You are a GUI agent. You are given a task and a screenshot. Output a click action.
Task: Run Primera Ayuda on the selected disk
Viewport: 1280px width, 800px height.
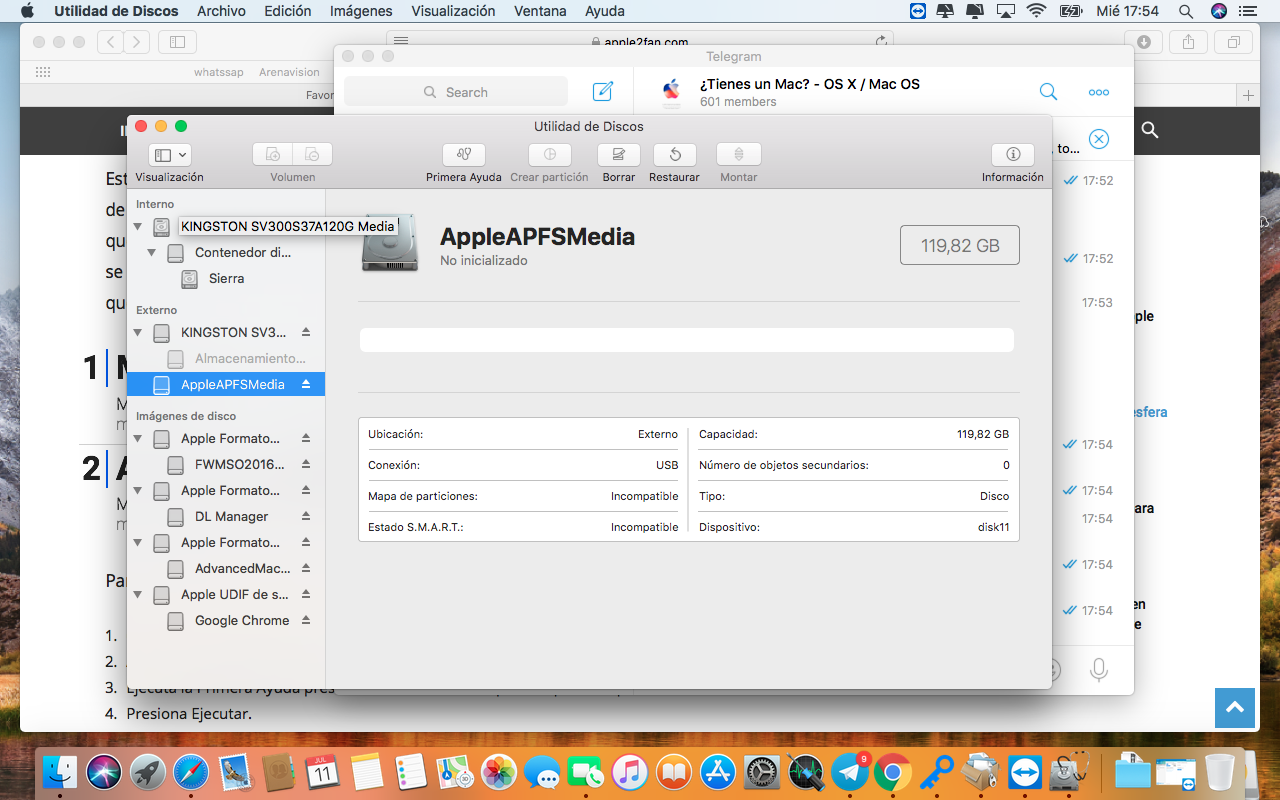464,155
